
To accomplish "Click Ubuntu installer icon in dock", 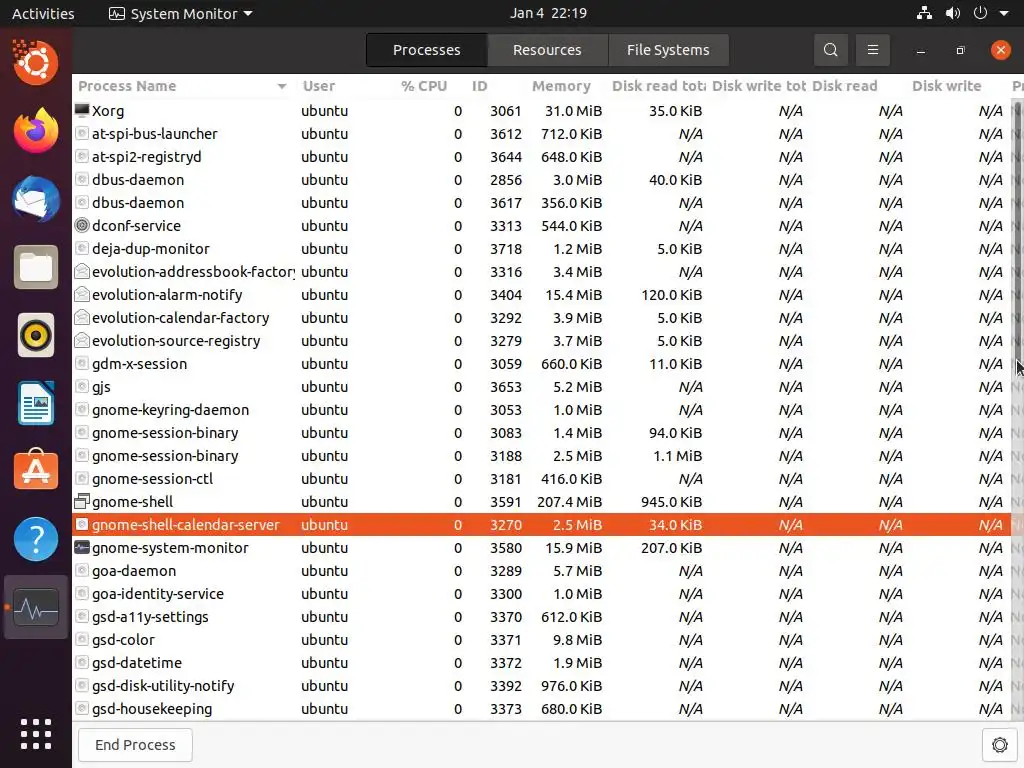I will click(x=36, y=62).
